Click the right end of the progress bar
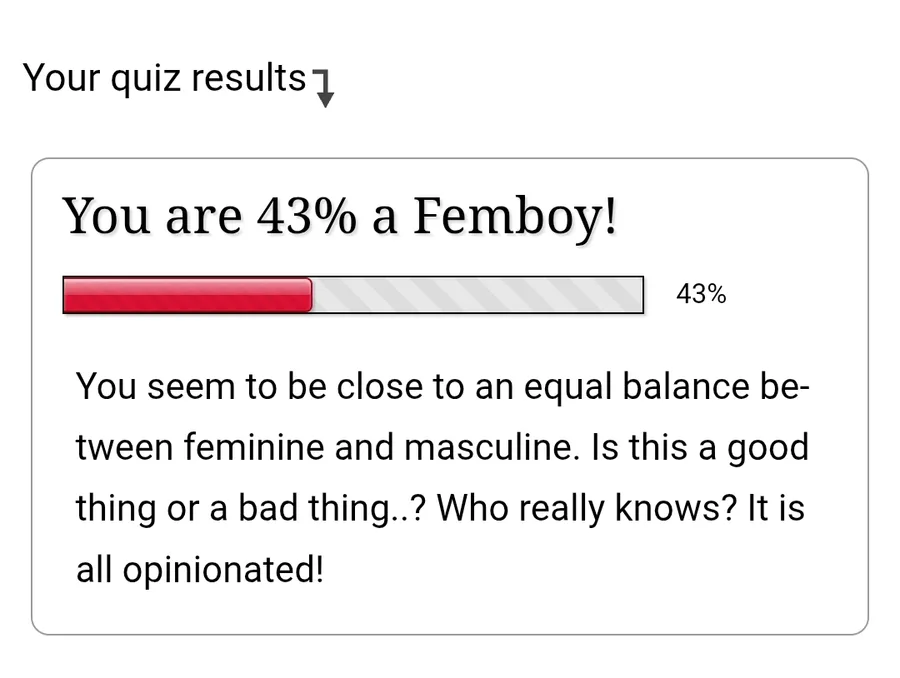 point(636,295)
